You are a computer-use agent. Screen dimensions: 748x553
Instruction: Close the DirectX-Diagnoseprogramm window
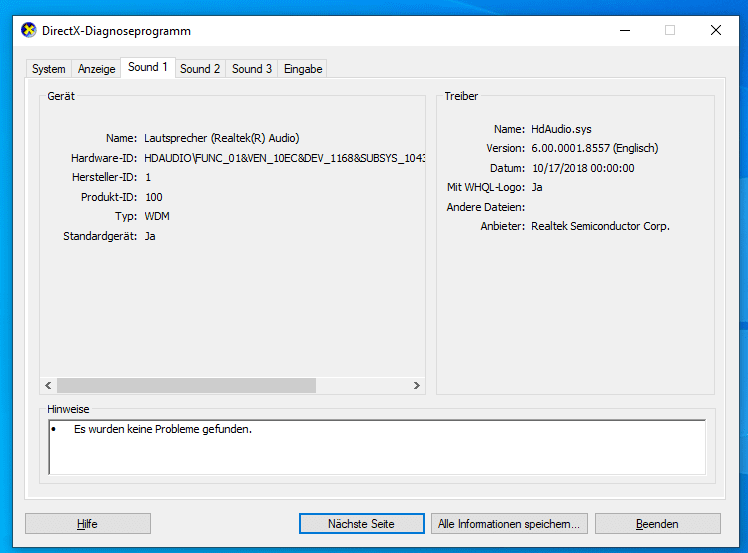click(716, 31)
